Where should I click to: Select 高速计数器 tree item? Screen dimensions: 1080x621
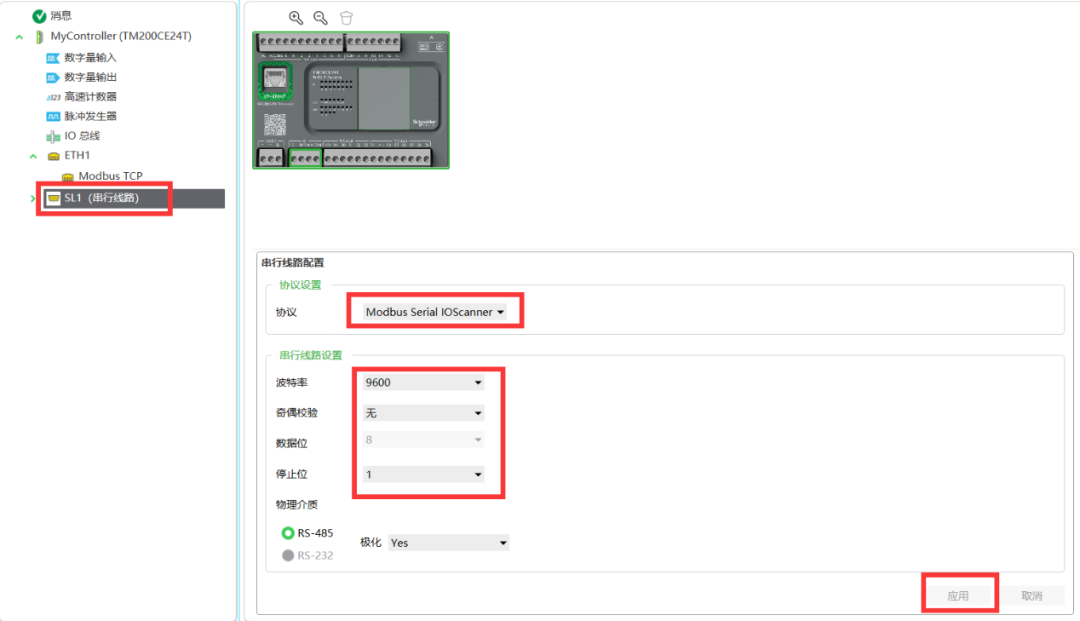(90, 96)
